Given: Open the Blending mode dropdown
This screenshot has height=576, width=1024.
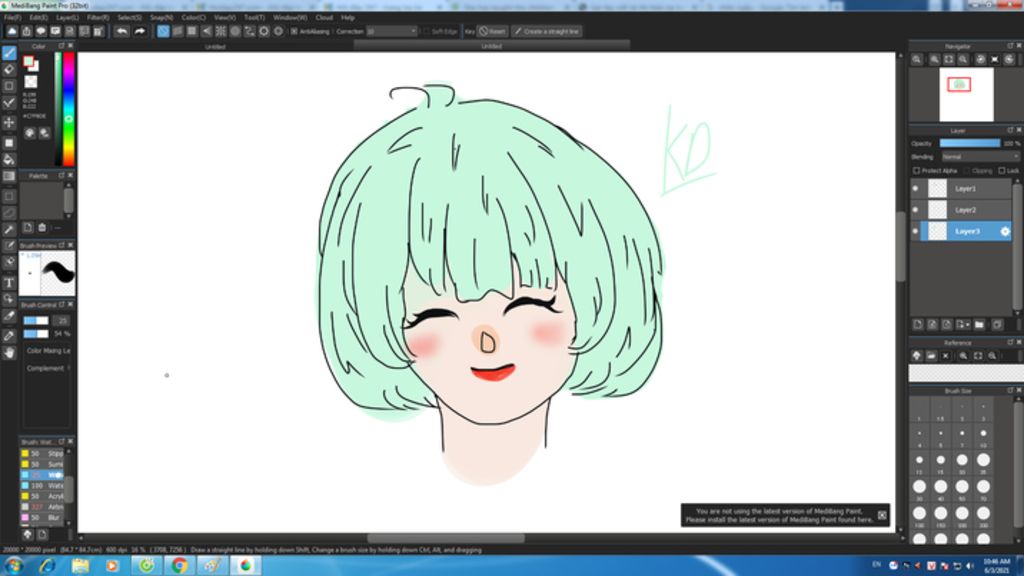Looking at the screenshot, I should pyautogui.click(x=980, y=157).
